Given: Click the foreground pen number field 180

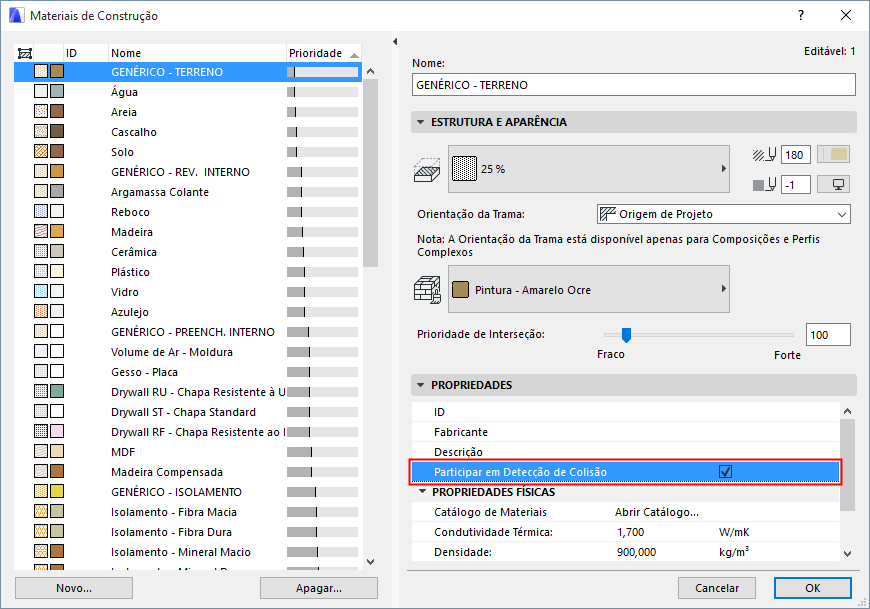Looking at the screenshot, I should pos(796,155).
